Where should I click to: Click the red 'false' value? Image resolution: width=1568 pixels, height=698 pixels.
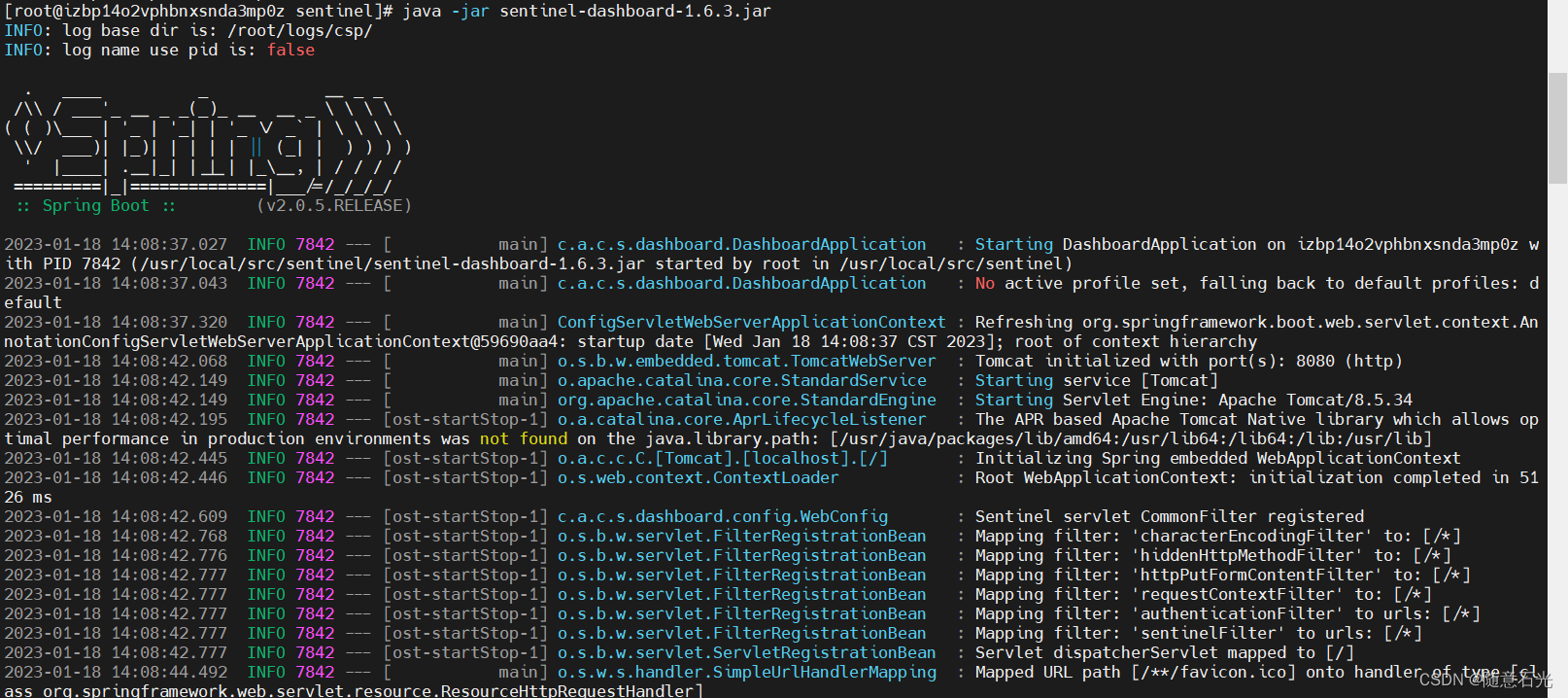tap(290, 50)
